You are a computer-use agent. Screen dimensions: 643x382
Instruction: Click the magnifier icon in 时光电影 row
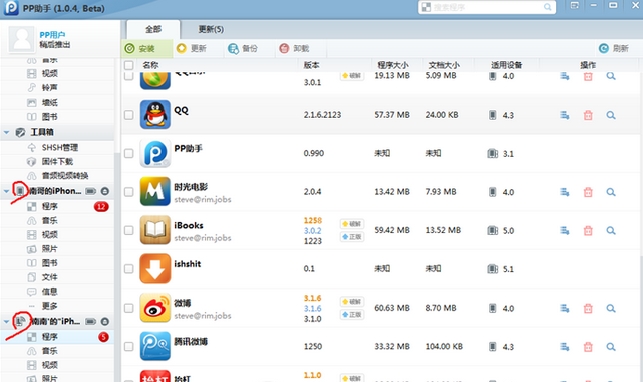coord(611,192)
